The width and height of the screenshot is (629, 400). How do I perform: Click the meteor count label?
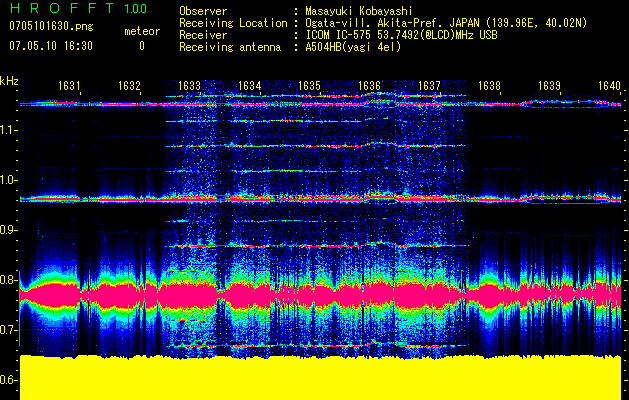click(x=142, y=31)
